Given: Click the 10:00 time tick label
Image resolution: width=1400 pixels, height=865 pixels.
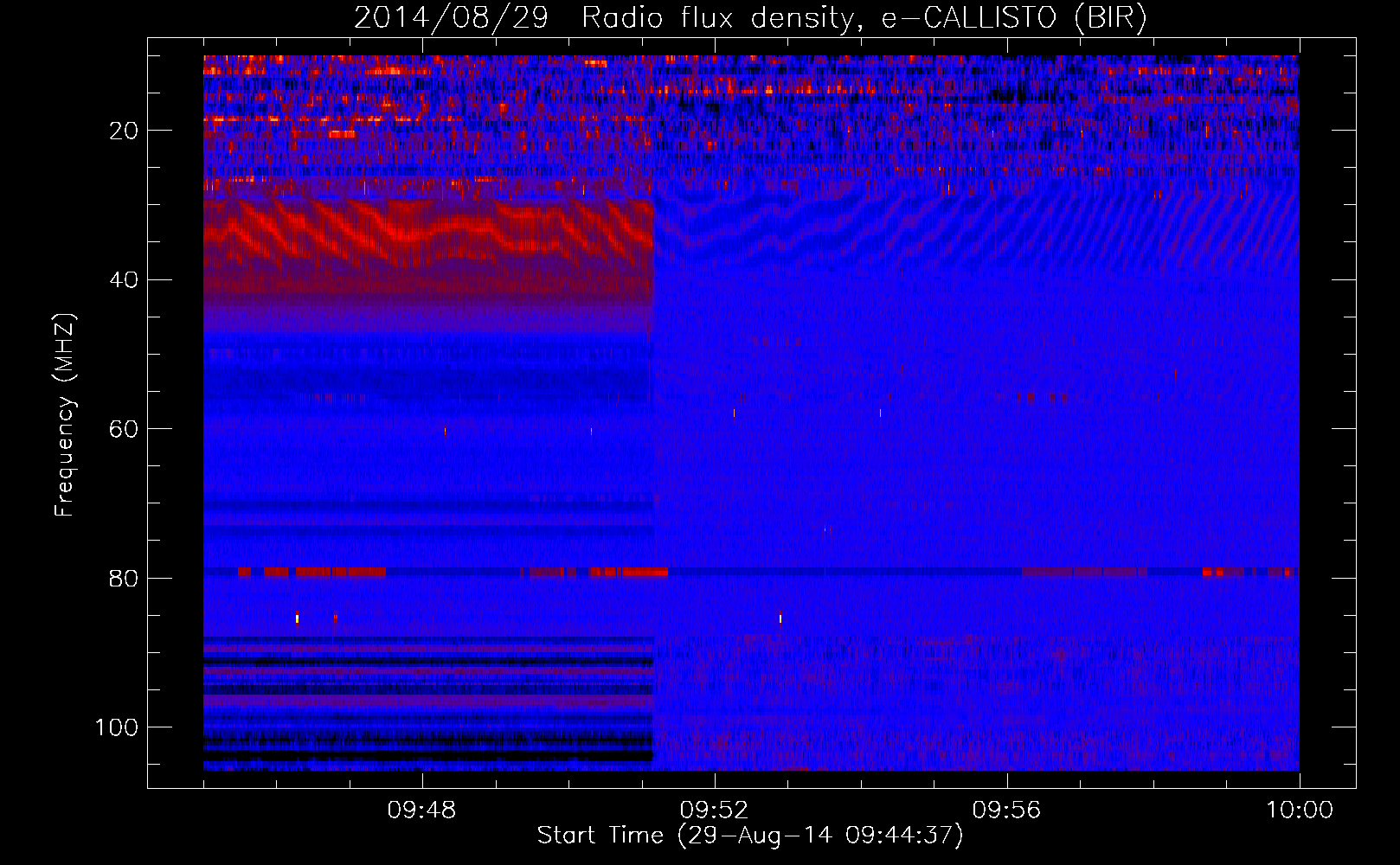Looking at the screenshot, I should pyautogui.click(x=1300, y=811).
